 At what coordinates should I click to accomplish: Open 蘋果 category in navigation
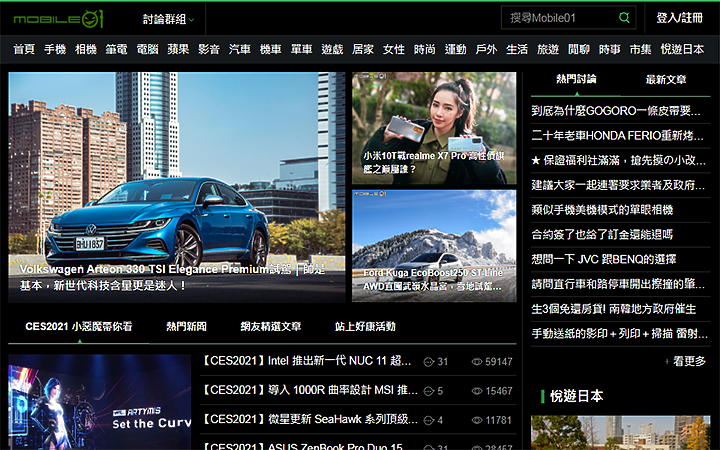178,49
